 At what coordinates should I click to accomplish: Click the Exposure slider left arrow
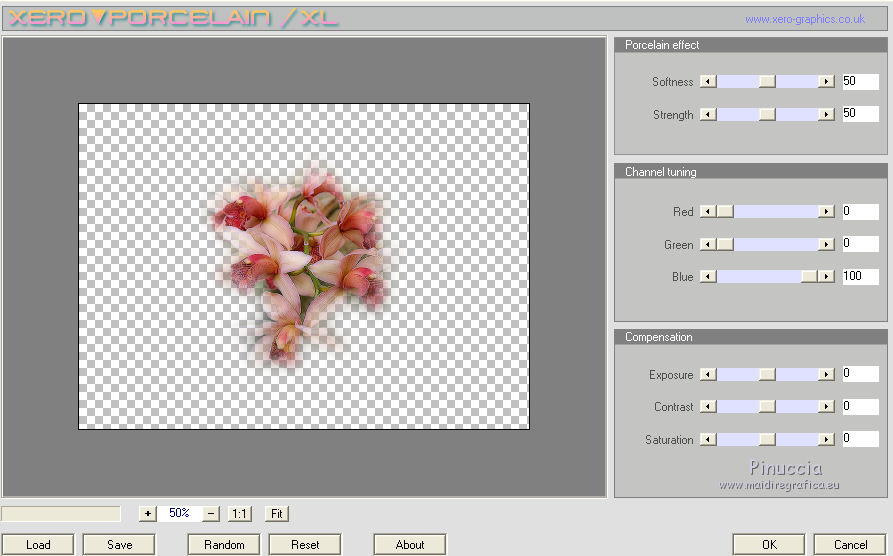tap(708, 374)
